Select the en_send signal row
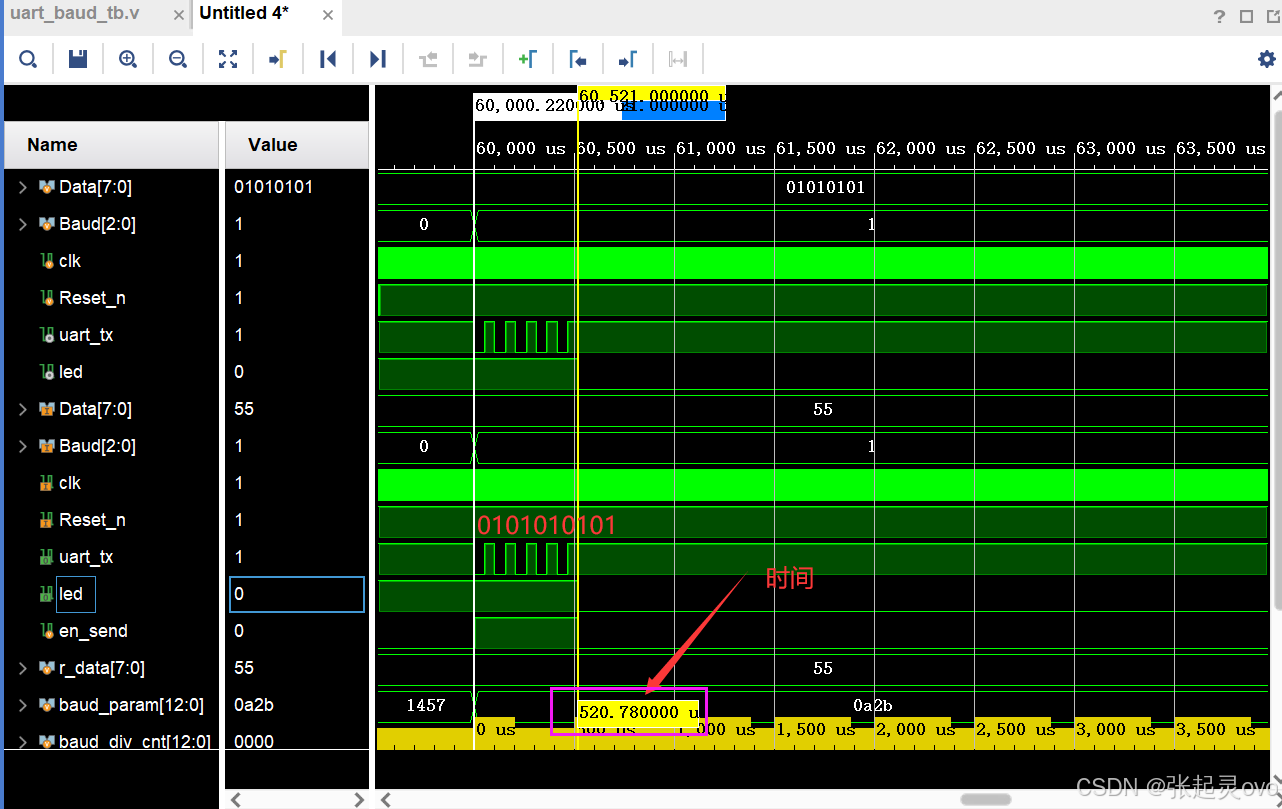1282x809 pixels. click(93, 631)
